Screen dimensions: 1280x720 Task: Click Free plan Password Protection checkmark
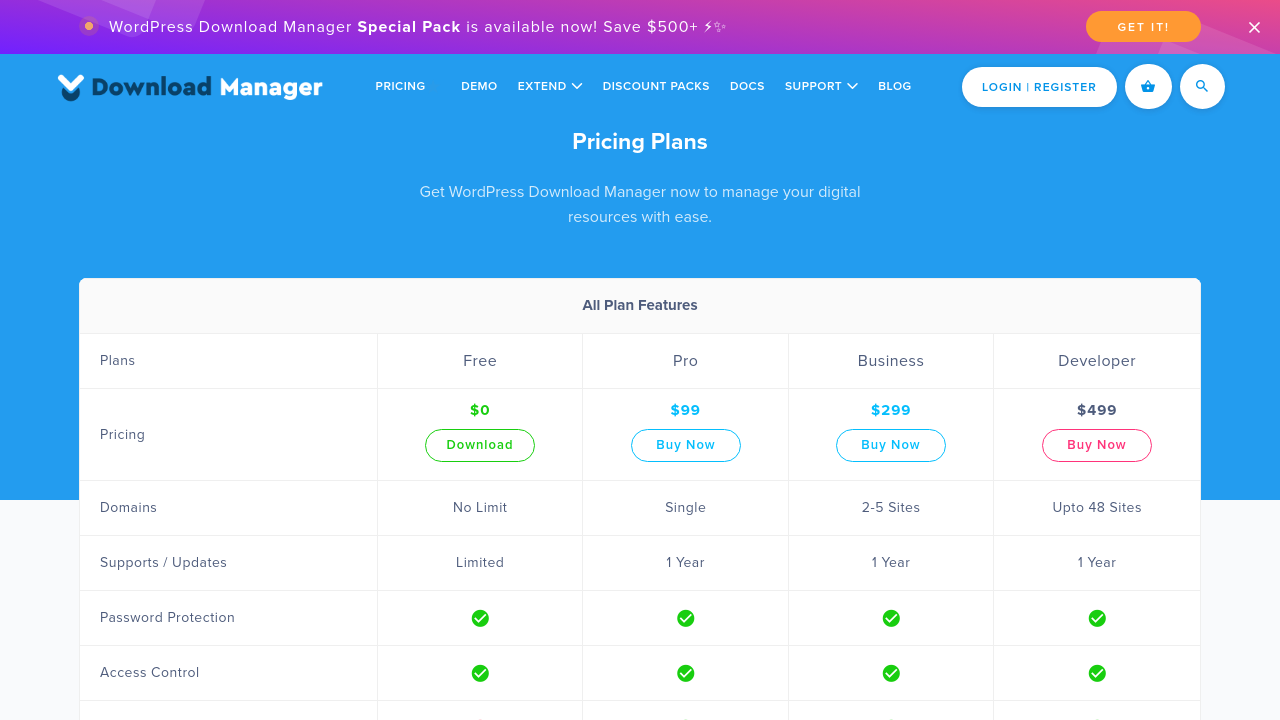tap(480, 618)
